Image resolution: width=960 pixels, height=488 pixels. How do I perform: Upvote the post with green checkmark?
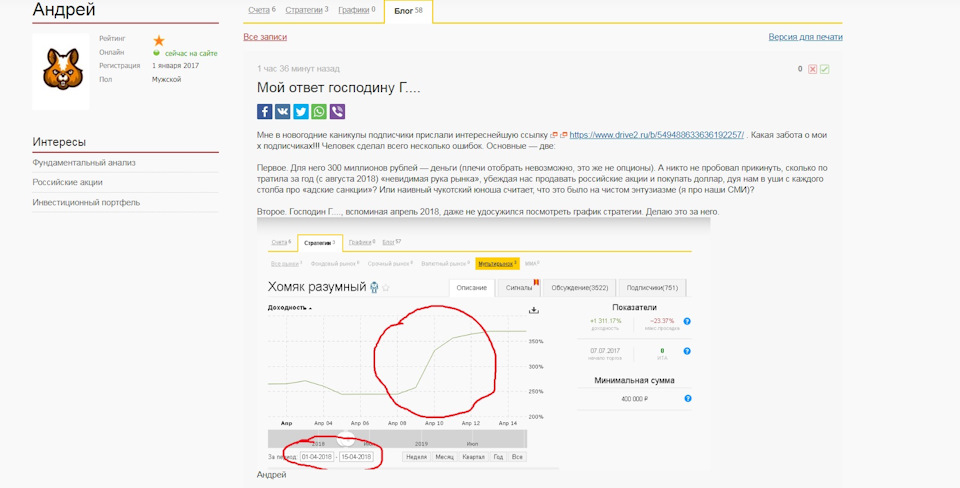(x=825, y=69)
